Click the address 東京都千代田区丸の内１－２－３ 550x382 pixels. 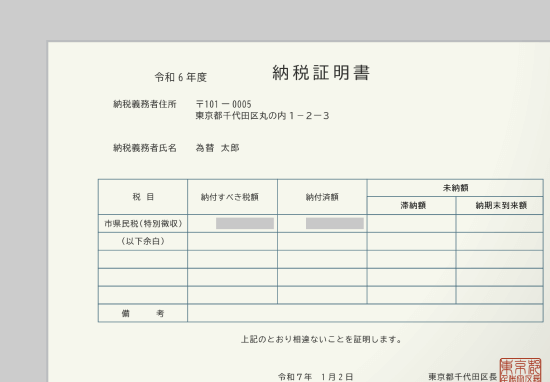(x=262, y=116)
